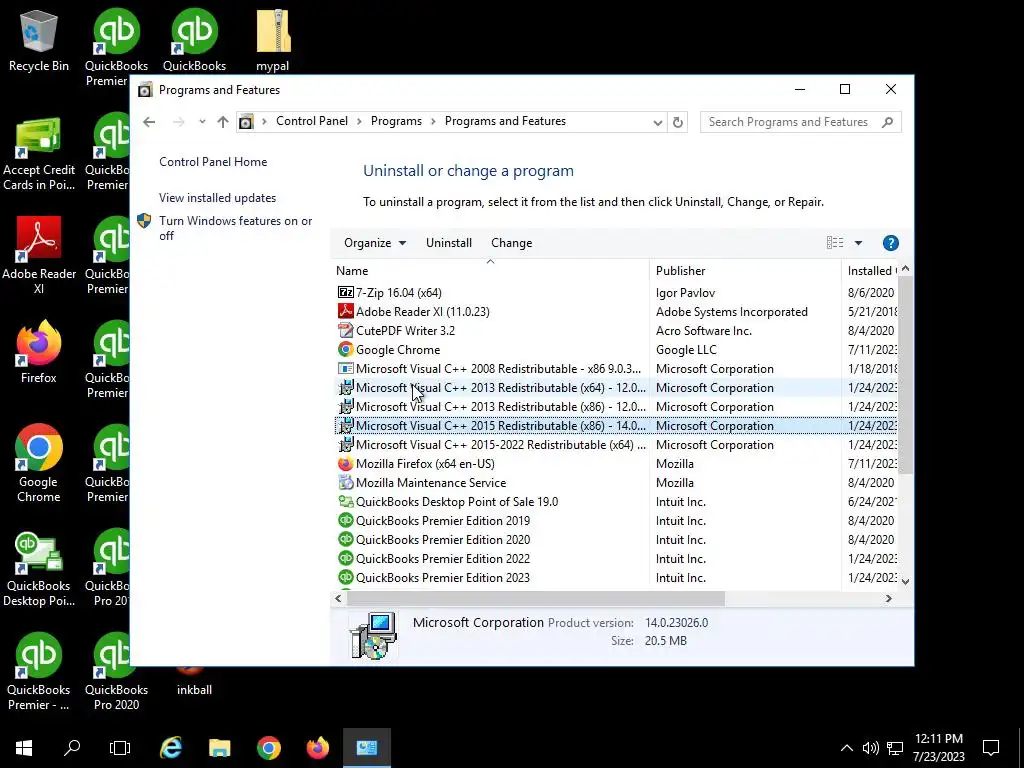Click Change in the toolbar
Viewport: 1024px width, 768px height.
[511, 243]
